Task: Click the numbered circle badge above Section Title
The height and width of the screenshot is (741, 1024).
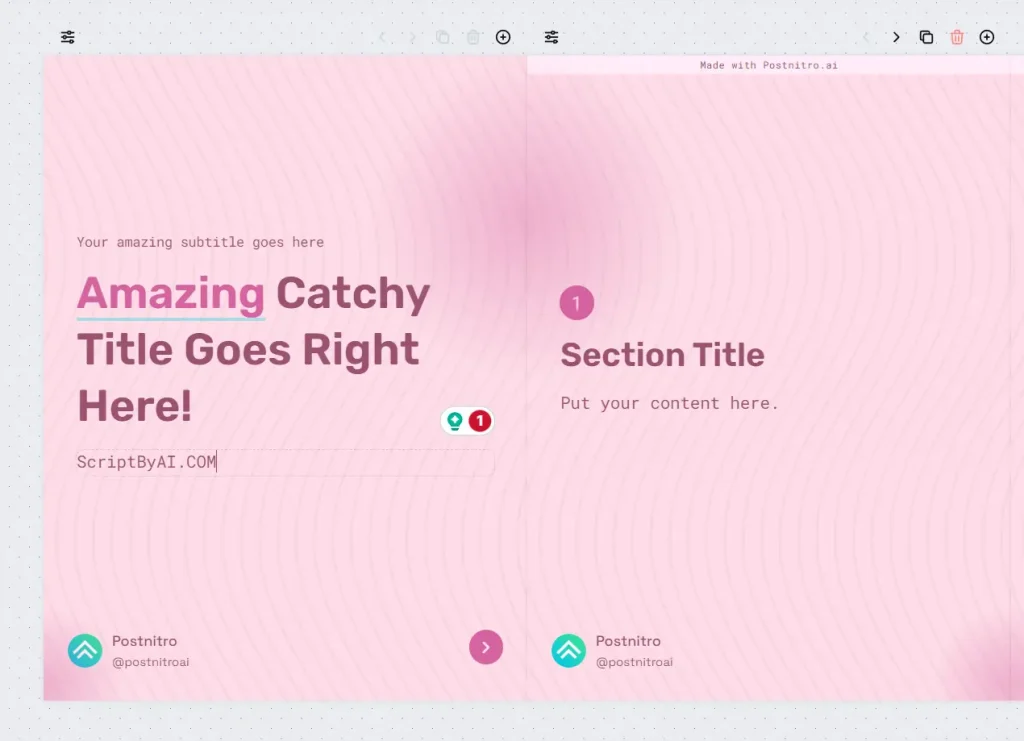Action: click(576, 303)
